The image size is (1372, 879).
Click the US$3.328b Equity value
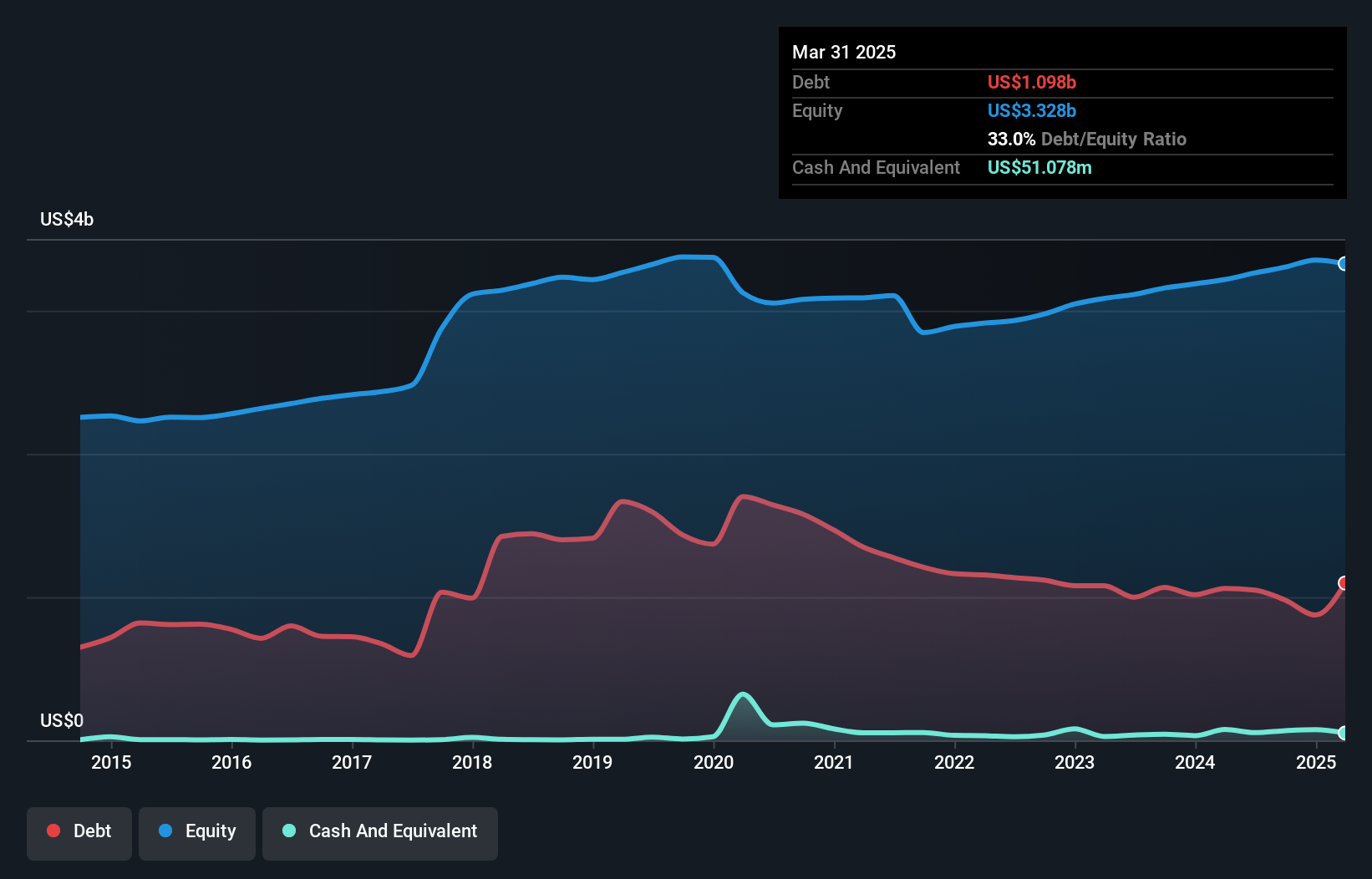pos(1032,110)
